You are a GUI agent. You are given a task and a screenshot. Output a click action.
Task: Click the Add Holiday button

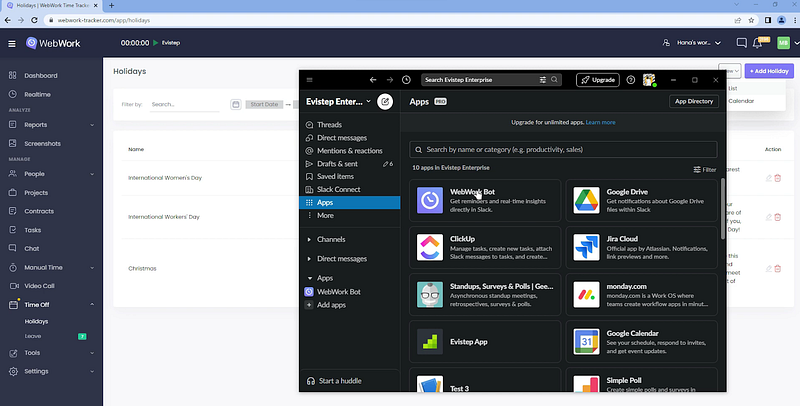769,71
